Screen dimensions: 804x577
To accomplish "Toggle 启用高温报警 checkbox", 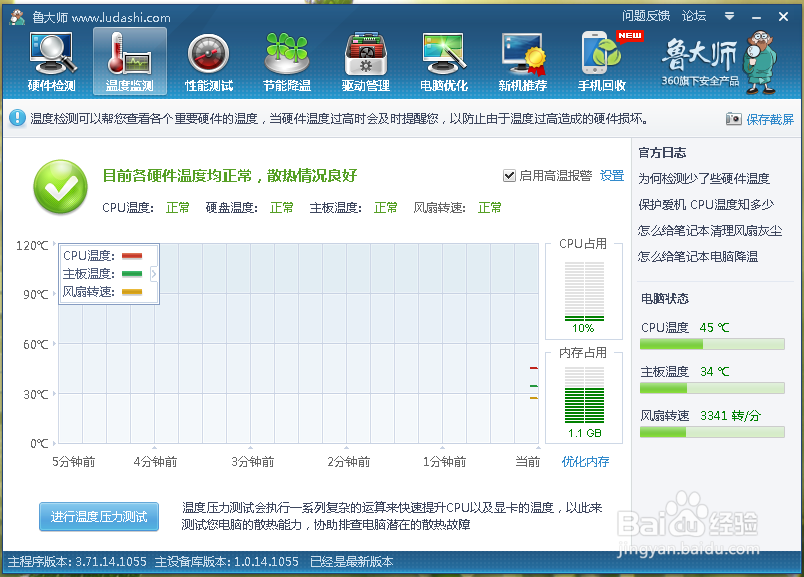I will 509,176.
